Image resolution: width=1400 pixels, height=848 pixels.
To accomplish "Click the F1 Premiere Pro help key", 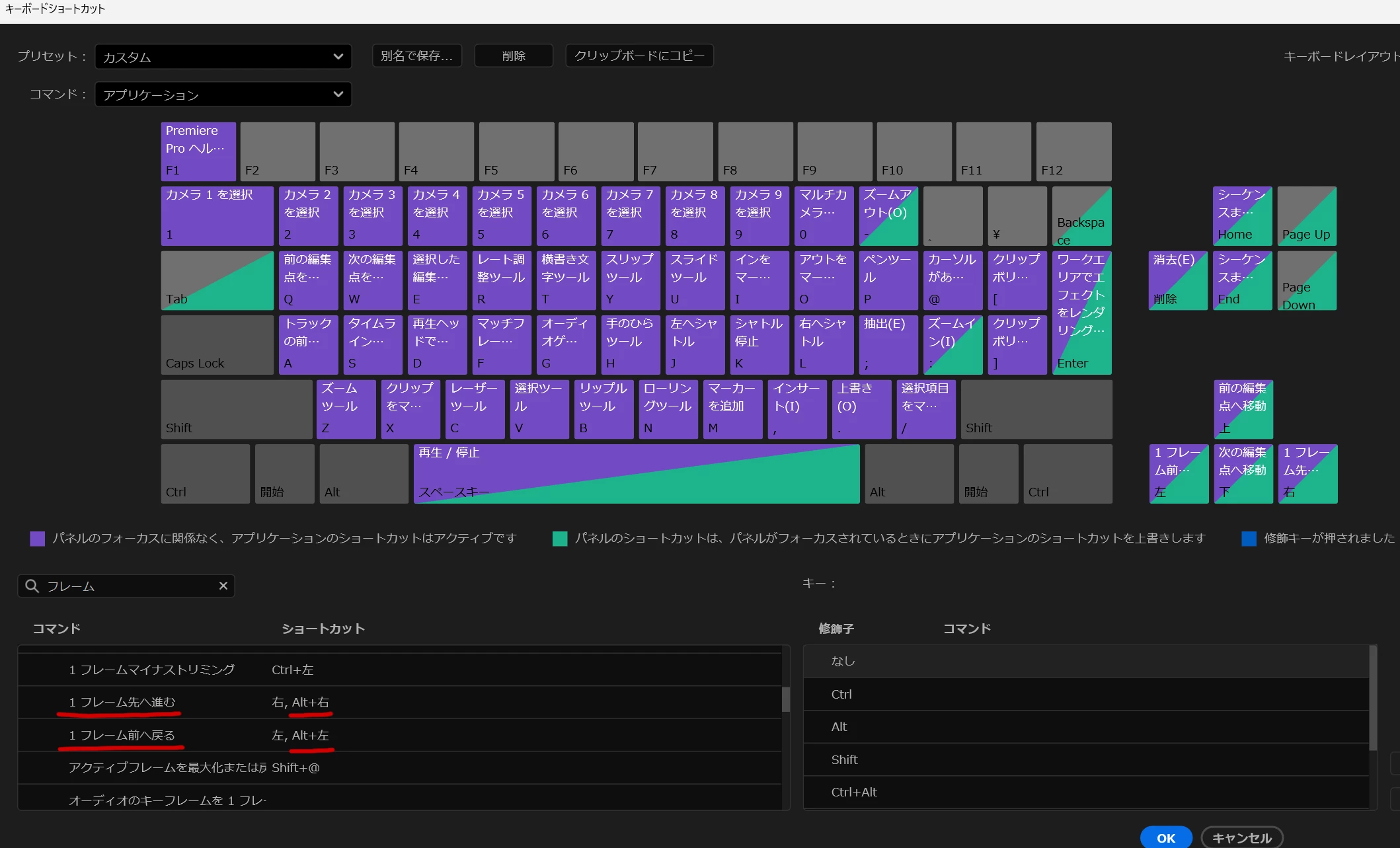I will [198, 151].
